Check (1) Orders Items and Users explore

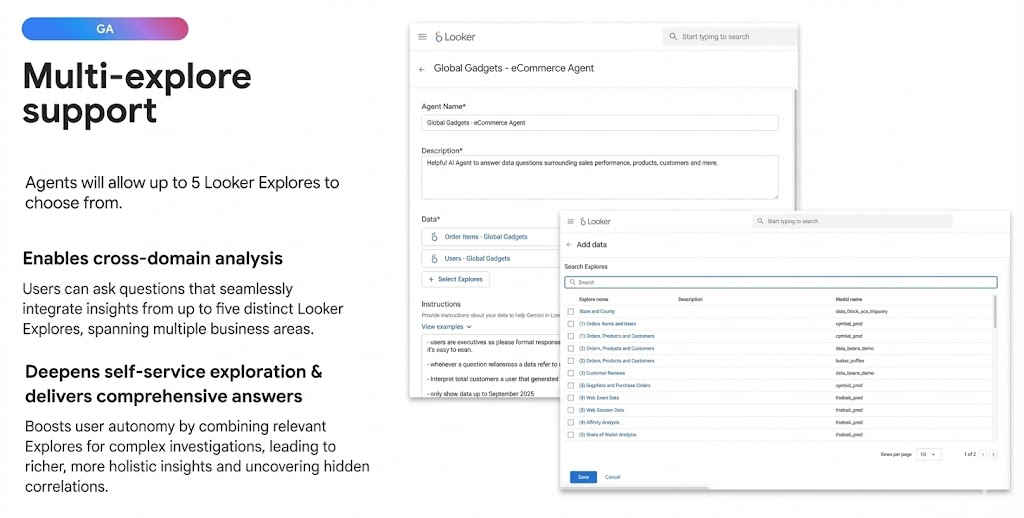(x=571, y=324)
